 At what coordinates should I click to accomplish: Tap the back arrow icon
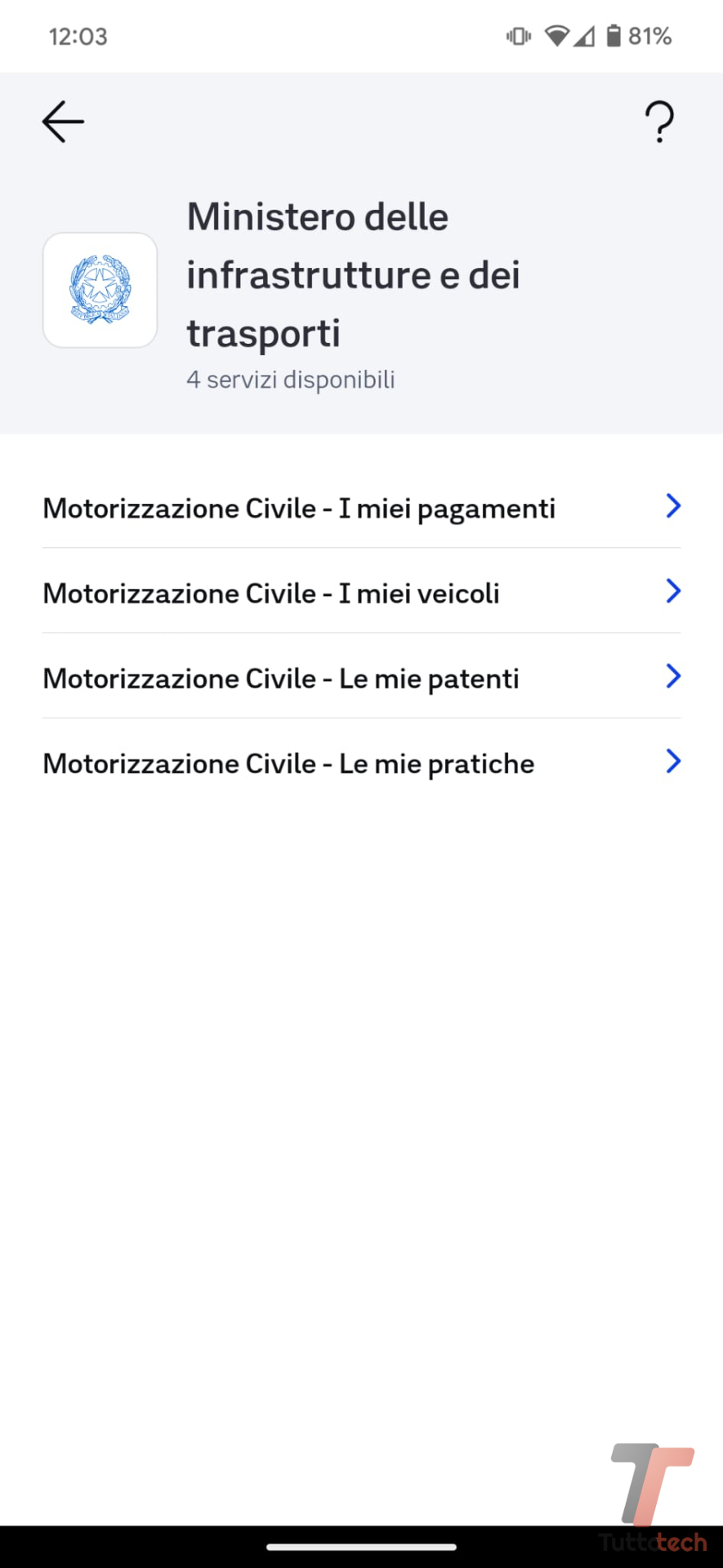[63, 122]
